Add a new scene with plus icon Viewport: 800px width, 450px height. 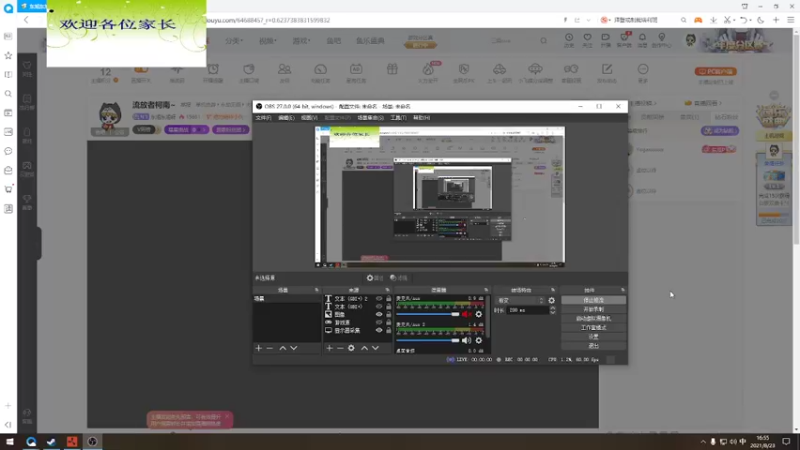click(259, 348)
